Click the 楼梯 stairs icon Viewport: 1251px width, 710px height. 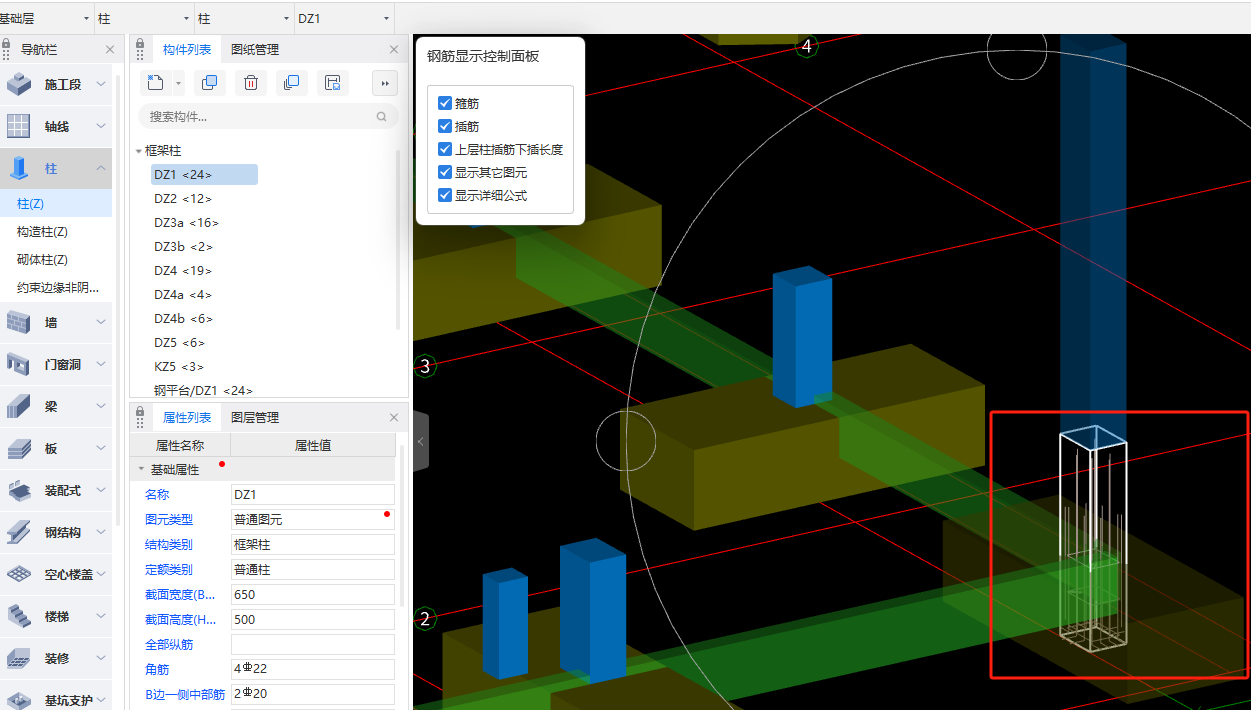(19, 617)
